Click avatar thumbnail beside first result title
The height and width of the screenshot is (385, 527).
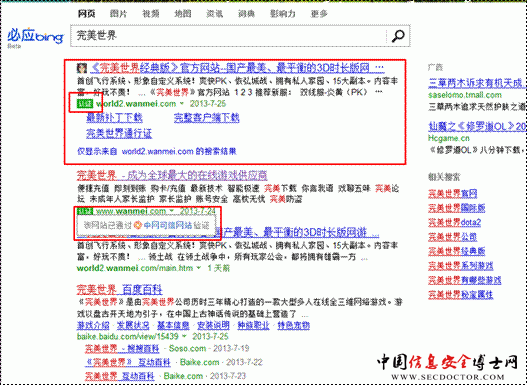(82, 68)
